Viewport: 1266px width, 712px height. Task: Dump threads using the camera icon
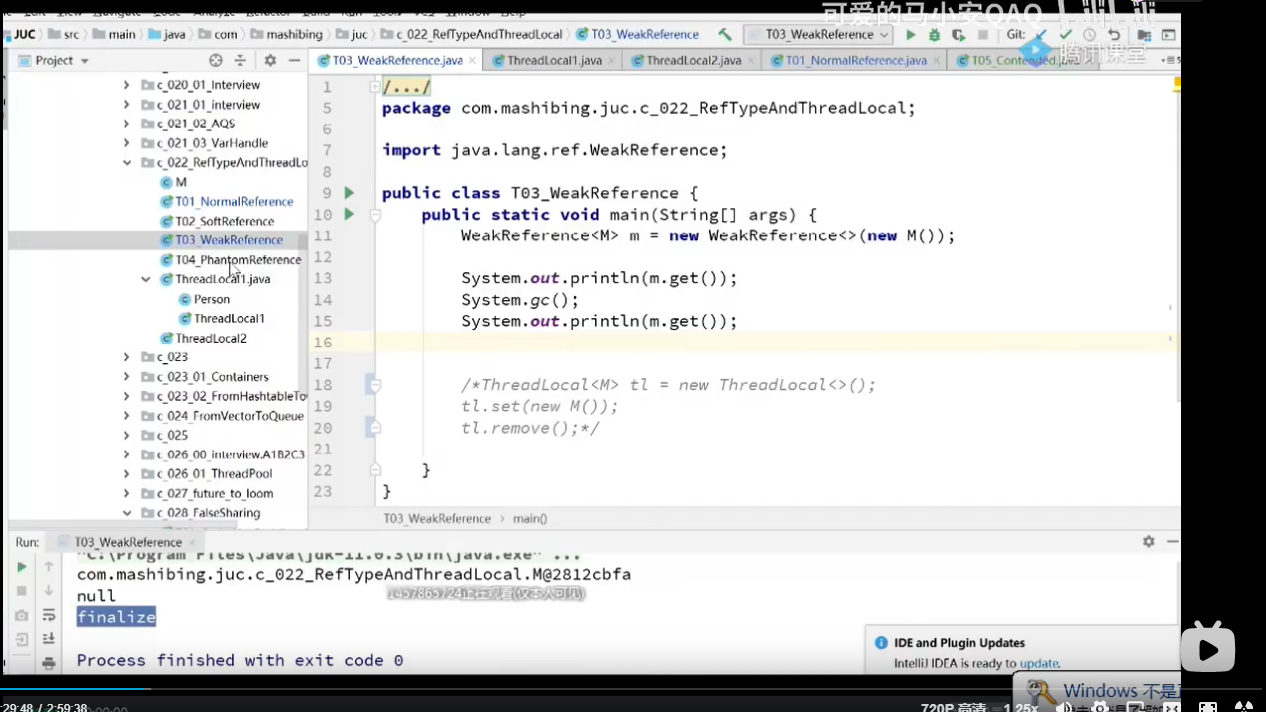(22, 616)
